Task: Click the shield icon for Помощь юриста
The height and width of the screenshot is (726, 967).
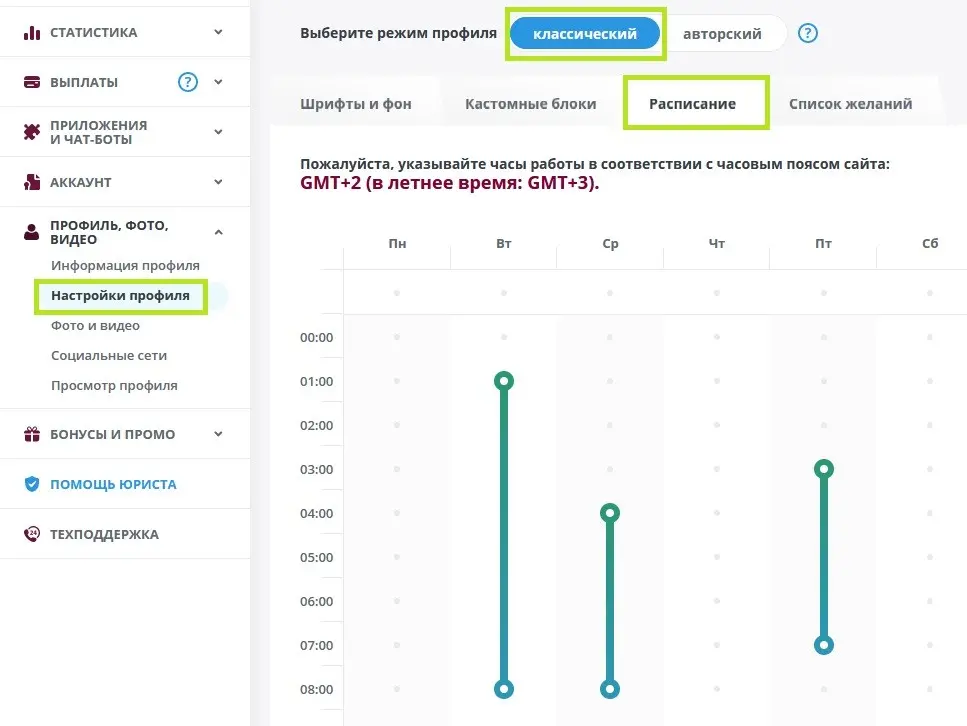Action: 31,484
